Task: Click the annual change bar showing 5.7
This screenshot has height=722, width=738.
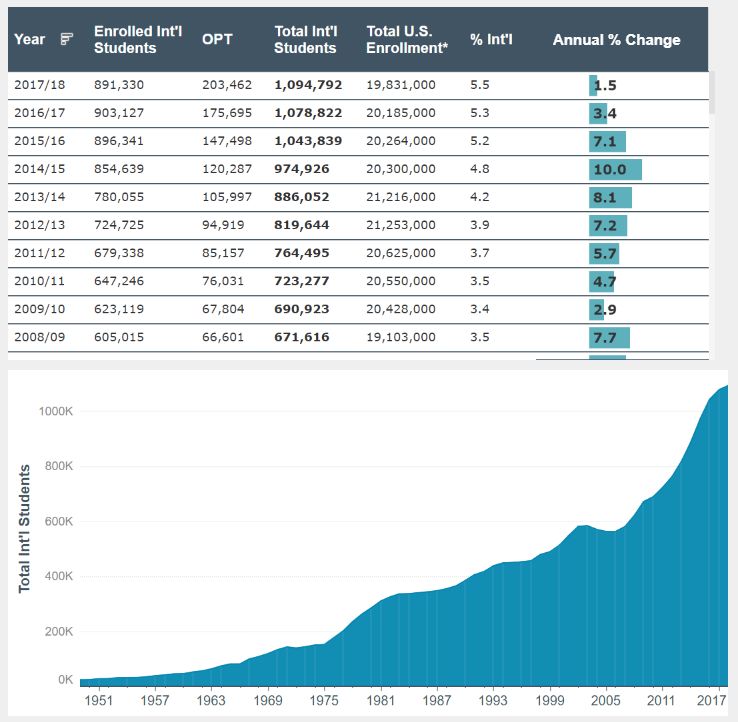Action: [604, 254]
